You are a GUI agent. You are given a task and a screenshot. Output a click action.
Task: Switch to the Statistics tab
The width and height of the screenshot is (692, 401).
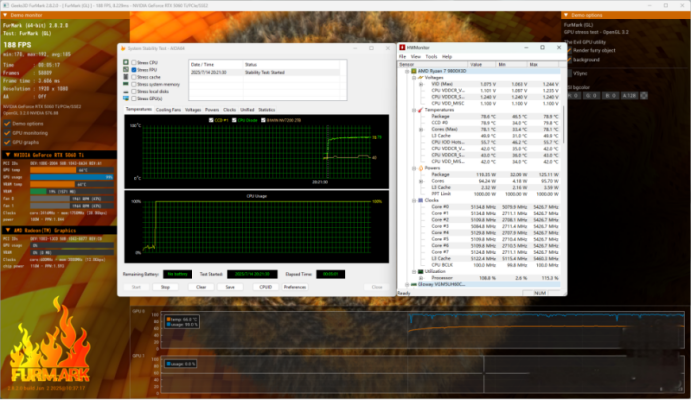click(267, 109)
